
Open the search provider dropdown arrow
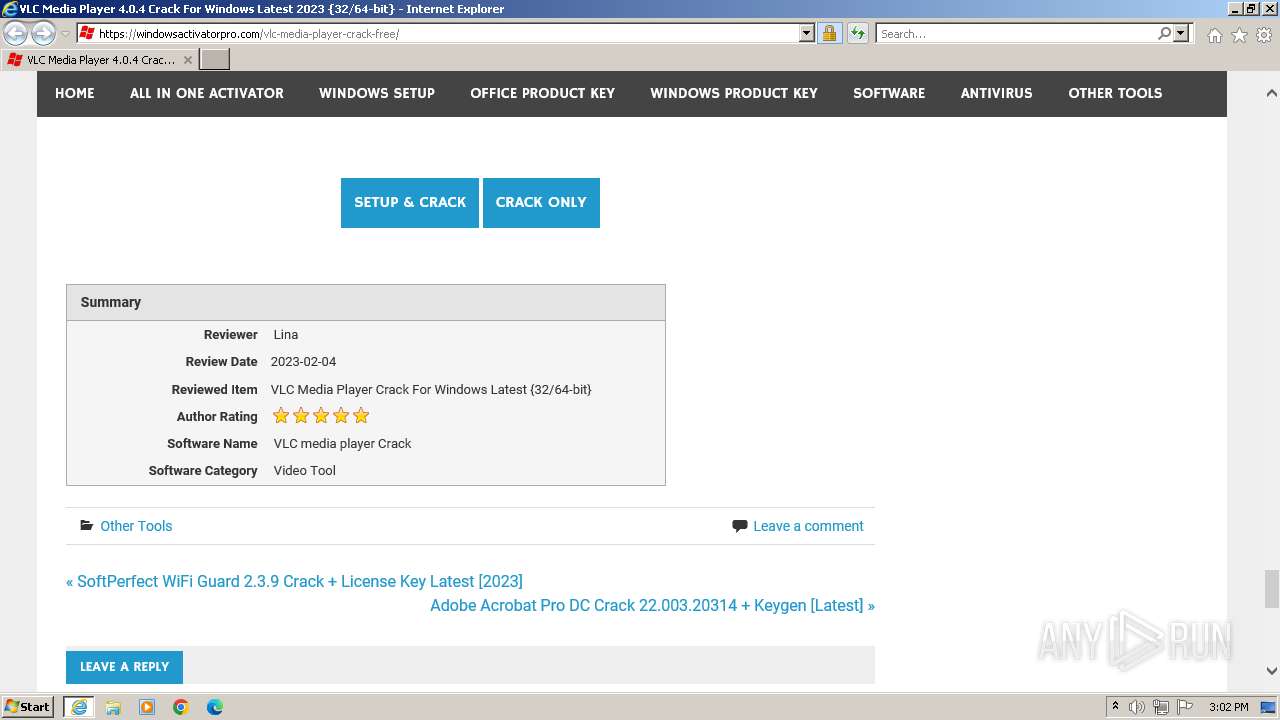pos(1181,33)
